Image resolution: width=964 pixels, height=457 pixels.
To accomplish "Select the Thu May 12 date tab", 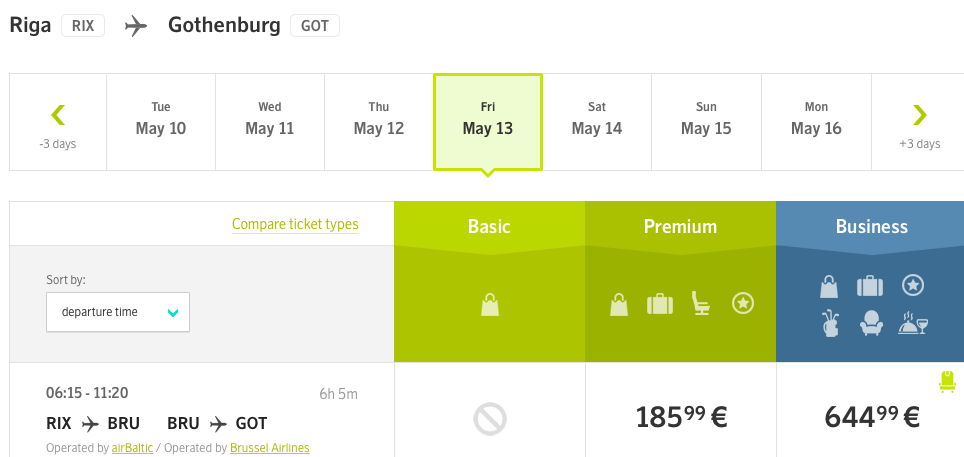I will tap(379, 122).
